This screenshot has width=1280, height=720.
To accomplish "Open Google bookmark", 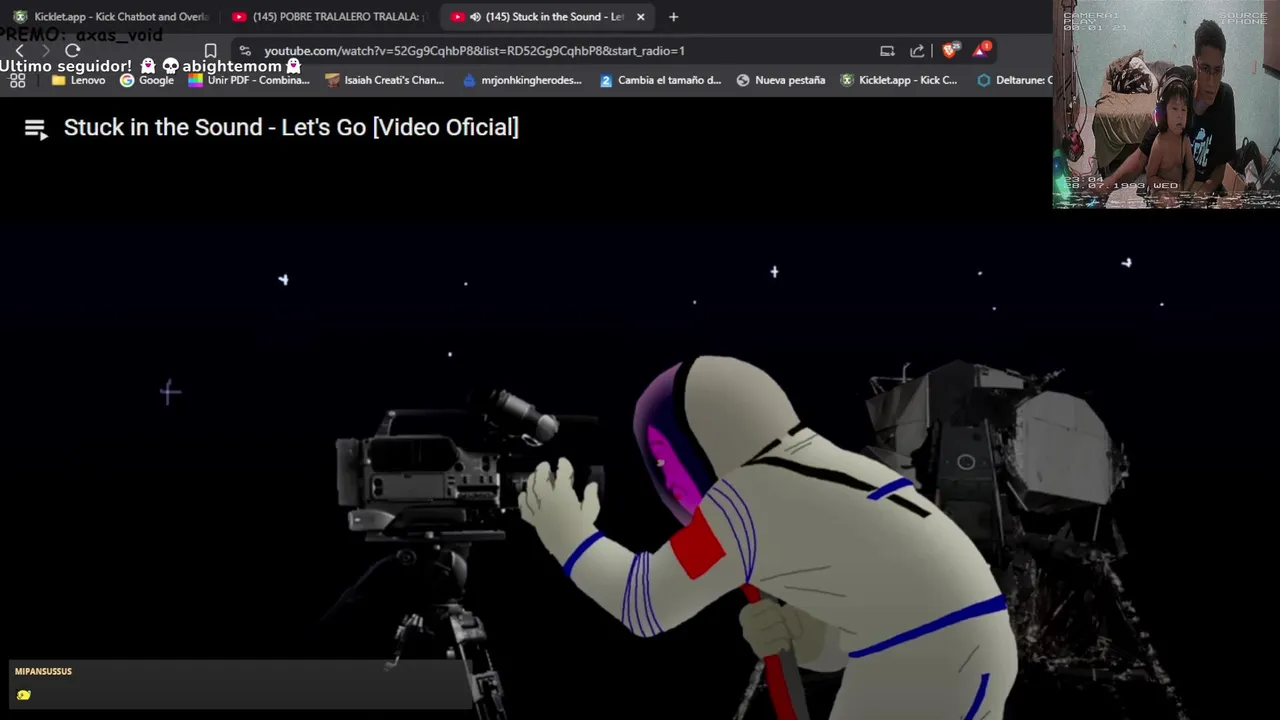I will point(146,80).
